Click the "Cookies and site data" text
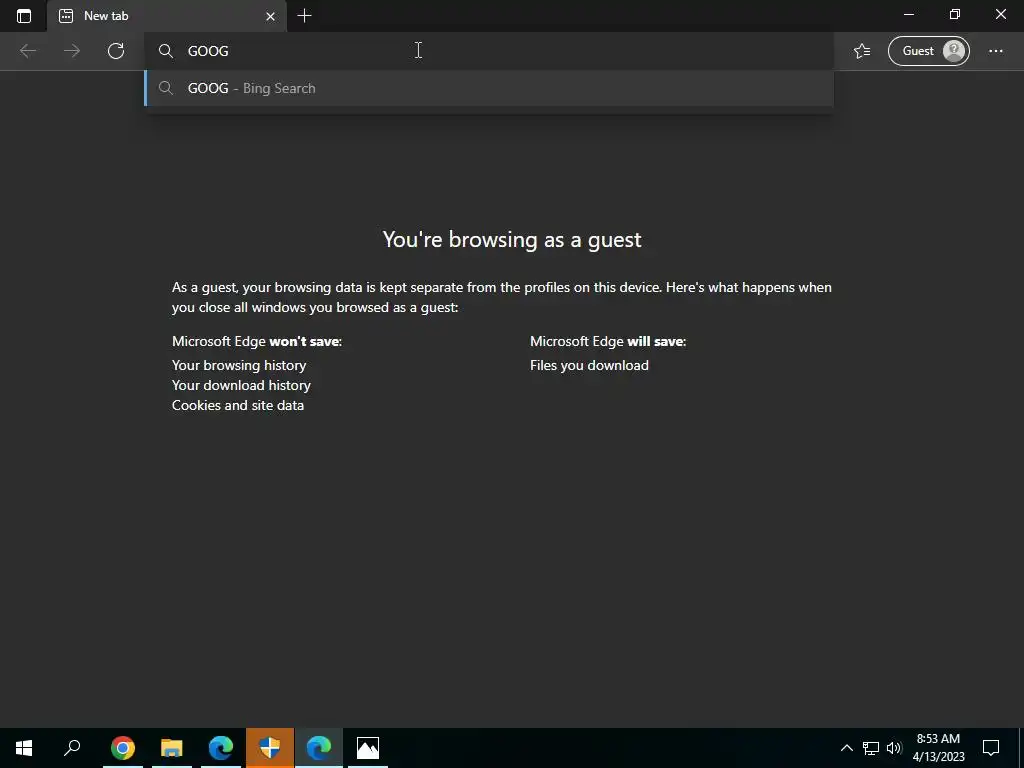Image resolution: width=1024 pixels, height=768 pixels. pyautogui.click(x=238, y=405)
